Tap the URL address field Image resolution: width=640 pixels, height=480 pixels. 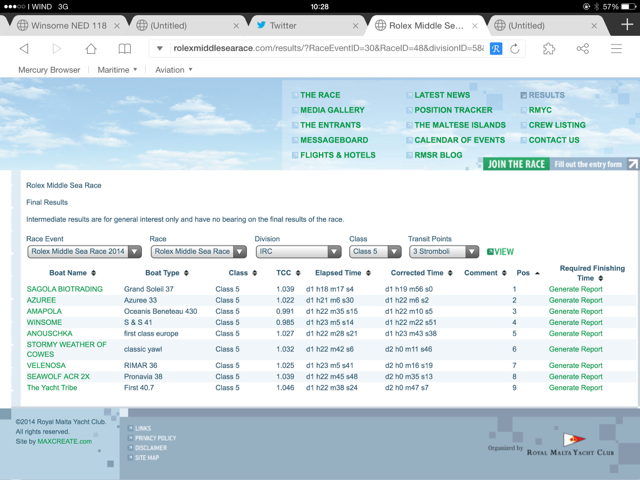(x=328, y=49)
